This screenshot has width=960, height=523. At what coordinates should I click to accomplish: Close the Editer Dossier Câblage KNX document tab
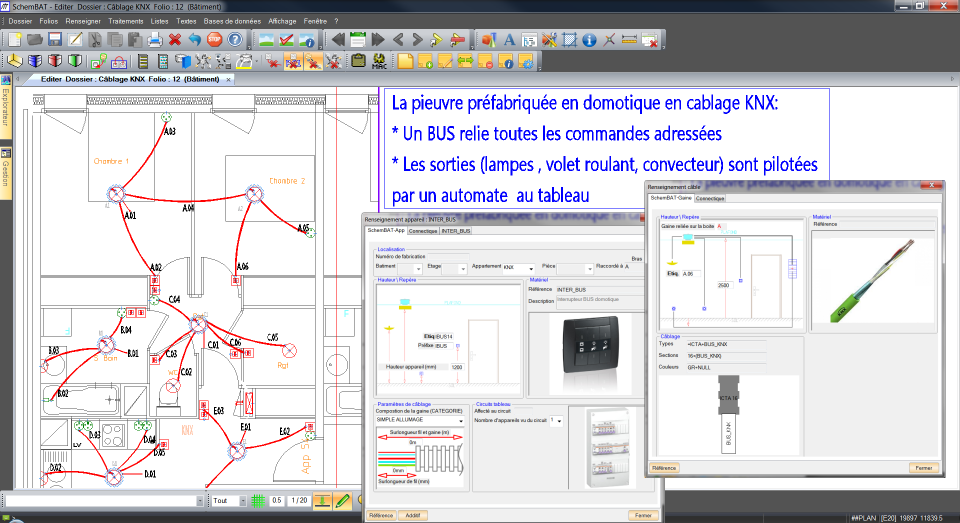[x=228, y=80]
